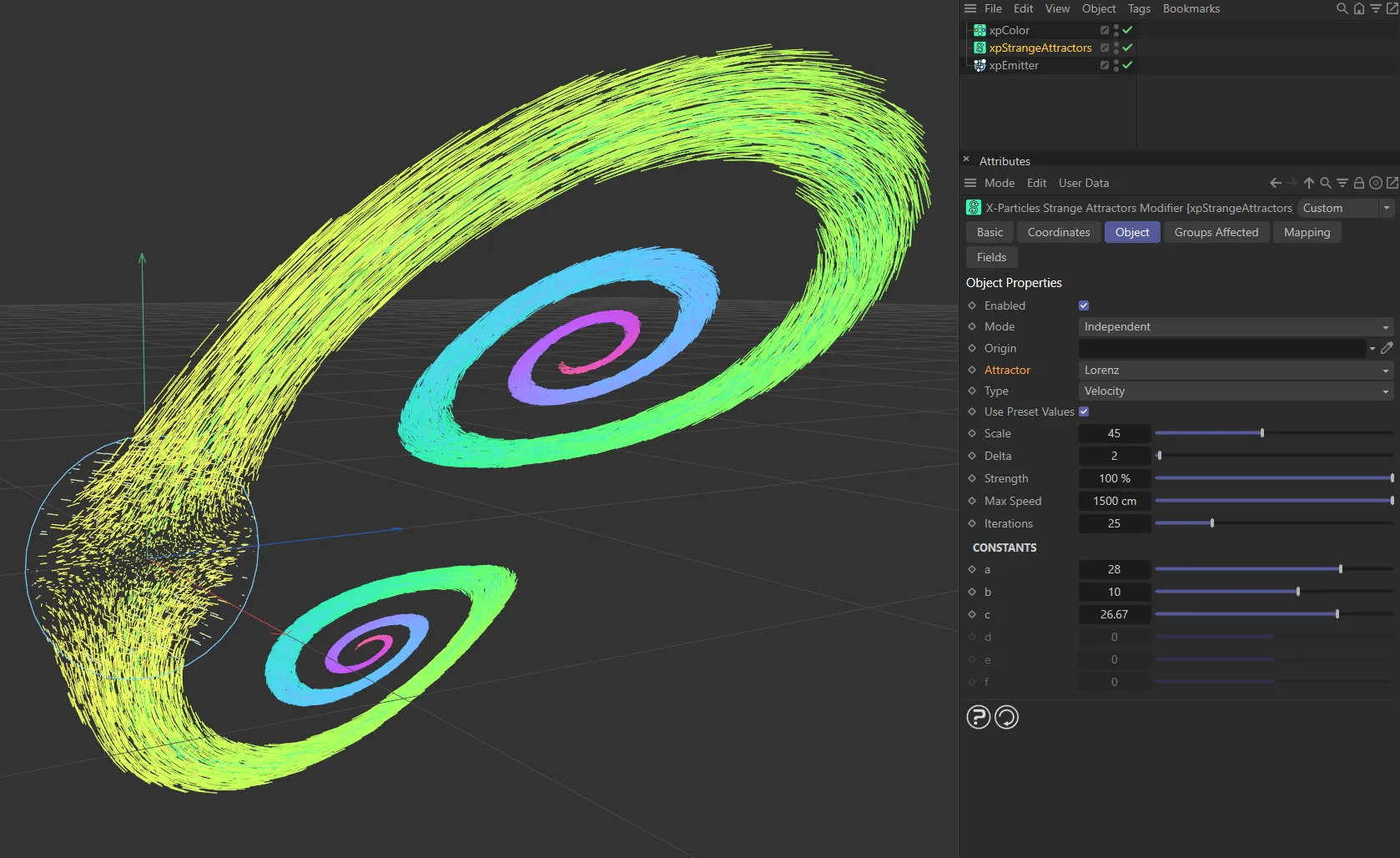Image resolution: width=1400 pixels, height=858 pixels.
Task: Click the Origin picker eyedropper icon
Action: click(x=1387, y=348)
